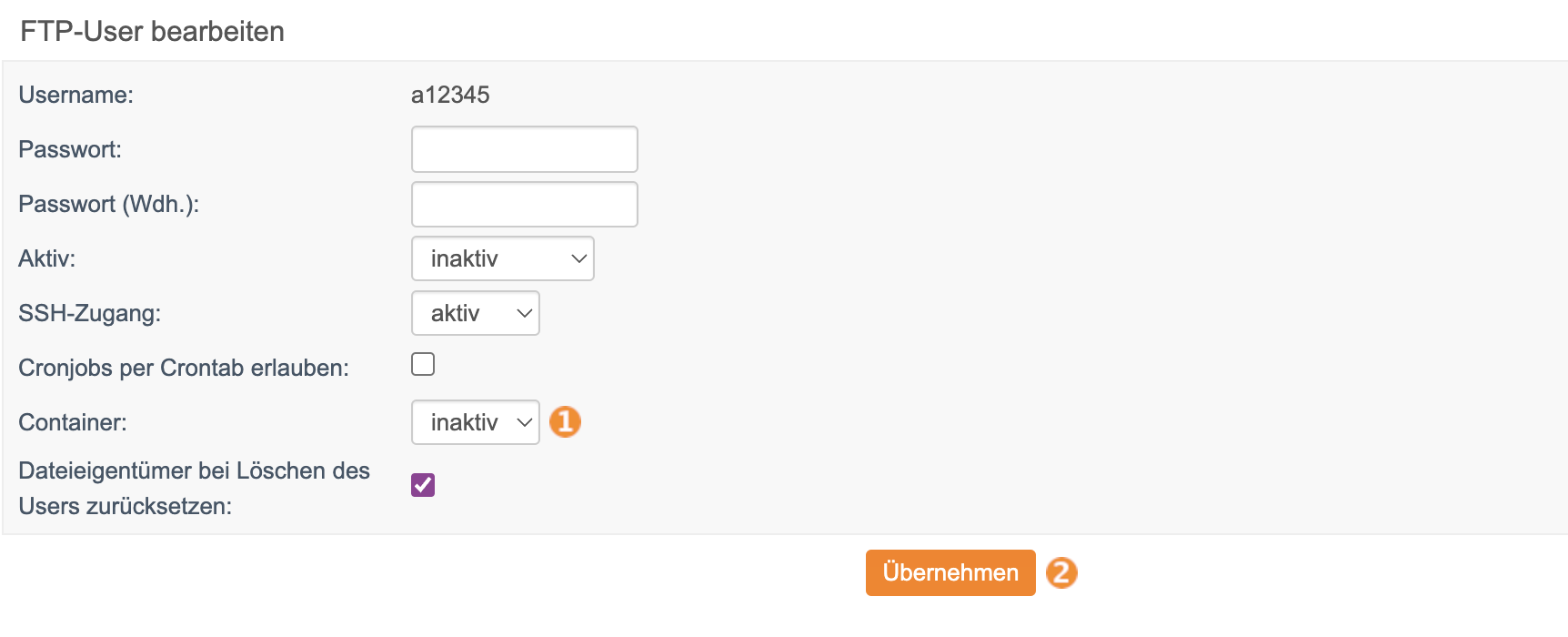Enable Cronjobs per Crontab erlauben checkbox
The width and height of the screenshot is (1568, 637).
click(423, 364)
